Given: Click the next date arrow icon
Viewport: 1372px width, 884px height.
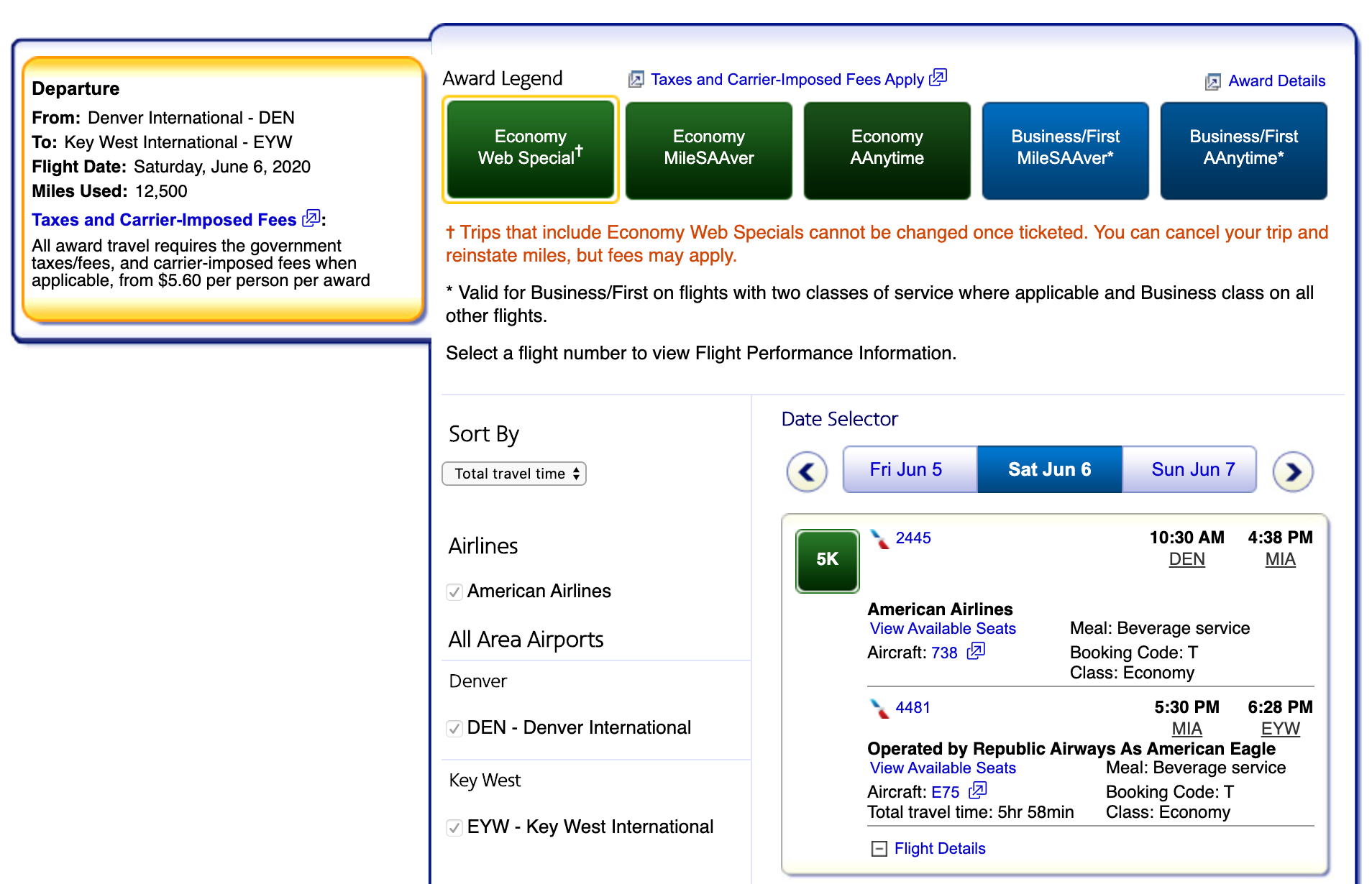Looking at the screenshot, I should (x=1292, y=471).
